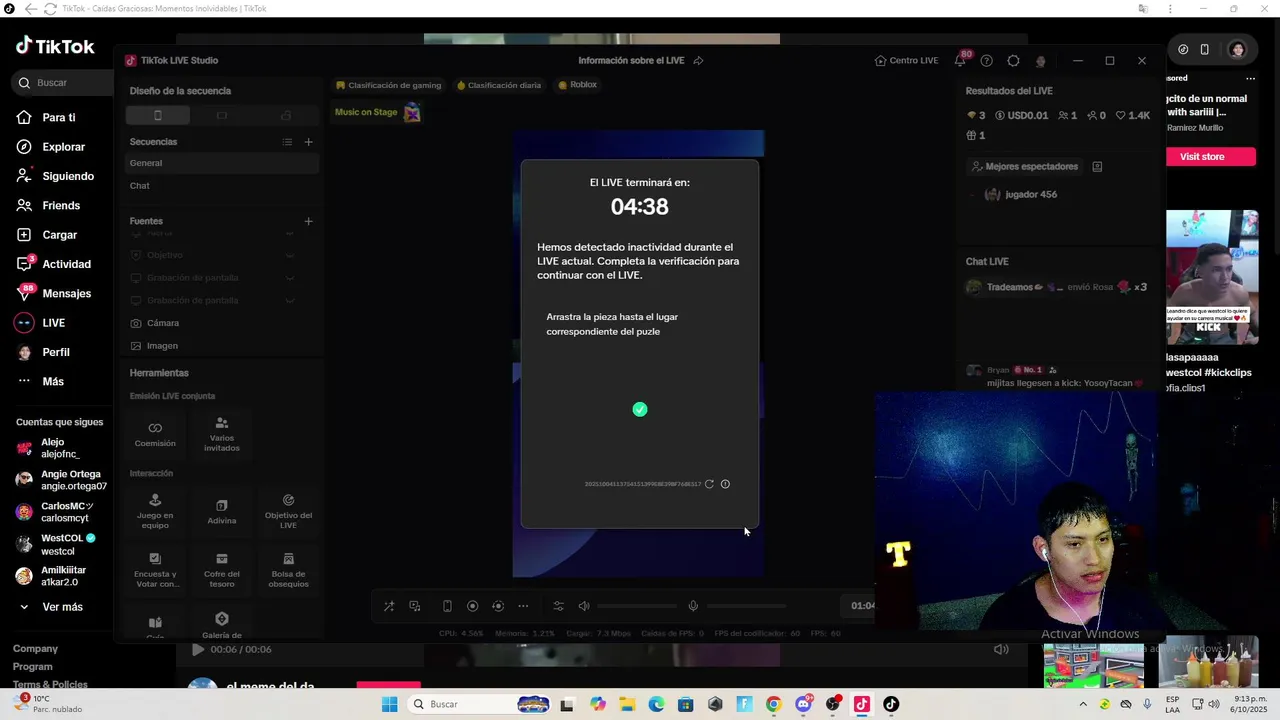The height and width of the screenshot is (720, 1280).
Task: Adjust the microphone volume slider
Action: point(746,606)
